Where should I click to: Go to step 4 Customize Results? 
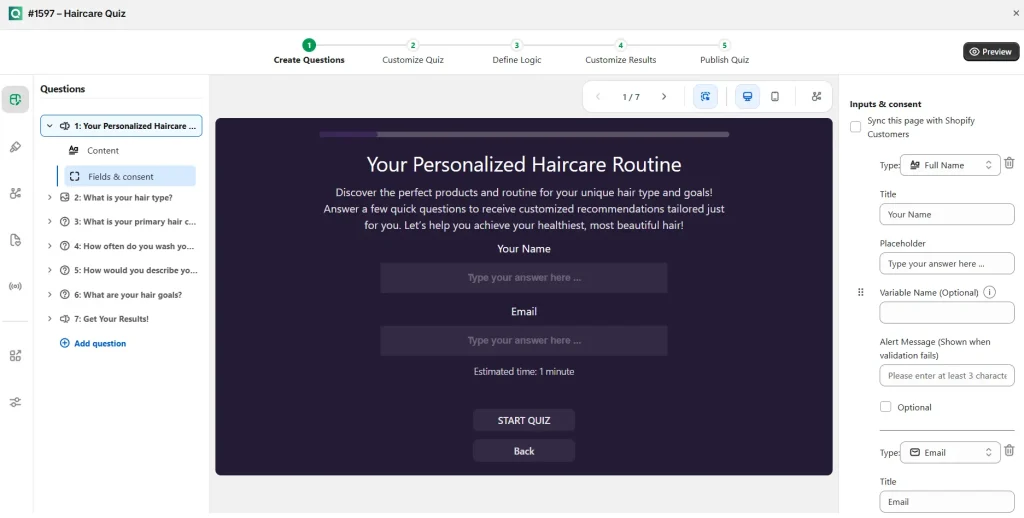click(620, 52)
